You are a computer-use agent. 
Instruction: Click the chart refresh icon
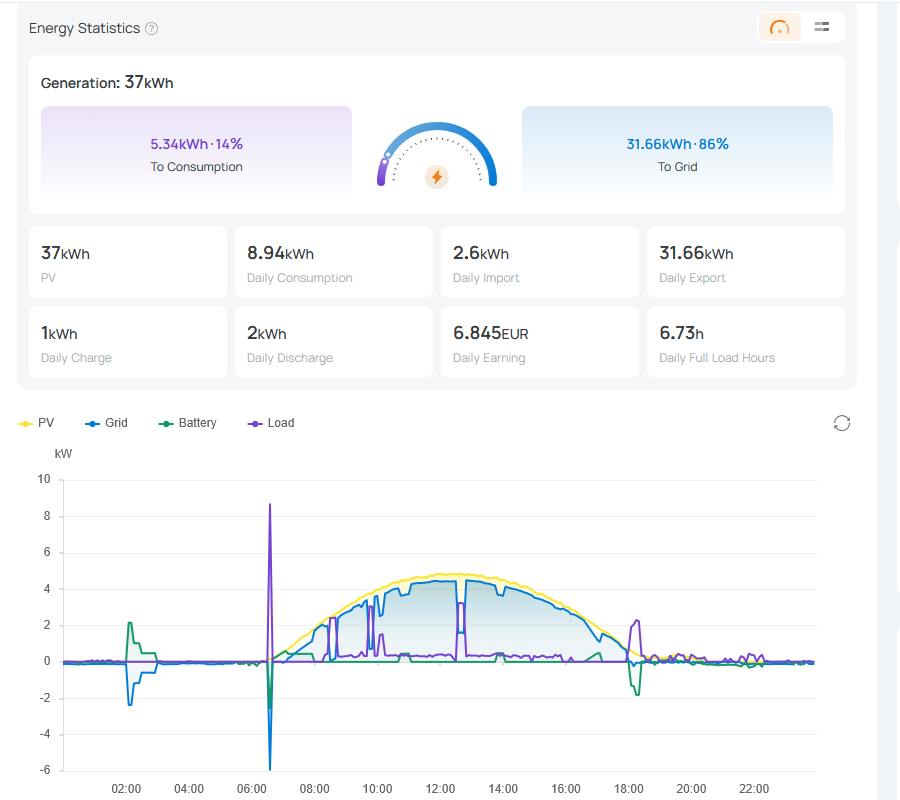(x=841, y=424)
